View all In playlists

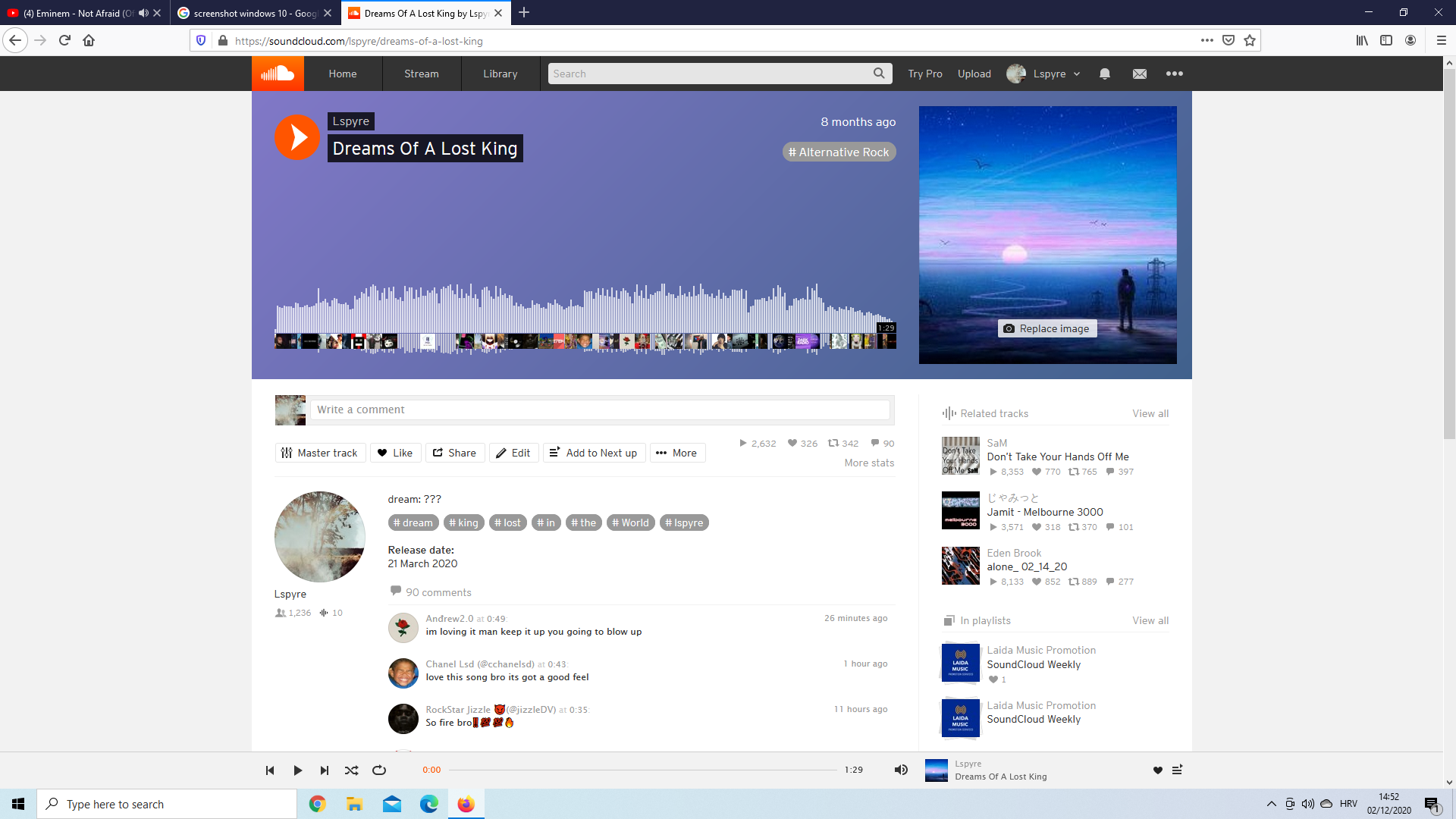[1150, 621]
